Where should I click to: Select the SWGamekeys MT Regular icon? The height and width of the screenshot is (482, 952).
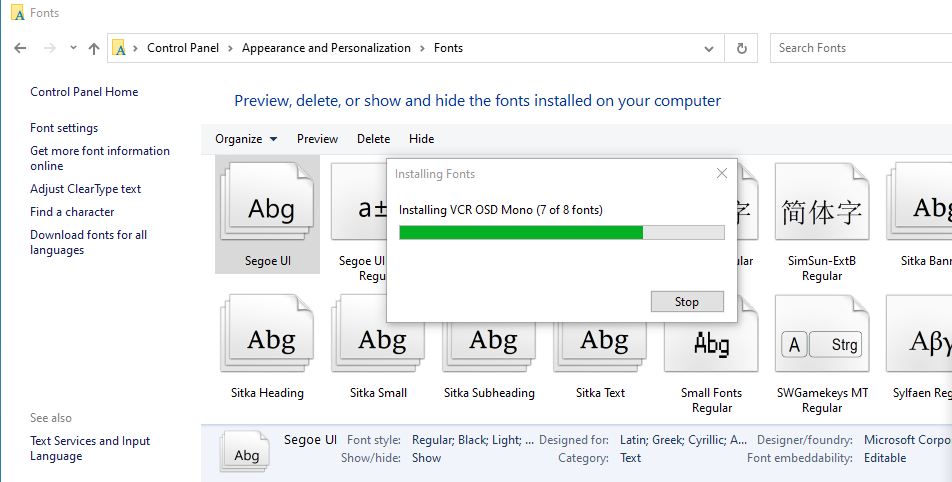click(x=822, y=334)
